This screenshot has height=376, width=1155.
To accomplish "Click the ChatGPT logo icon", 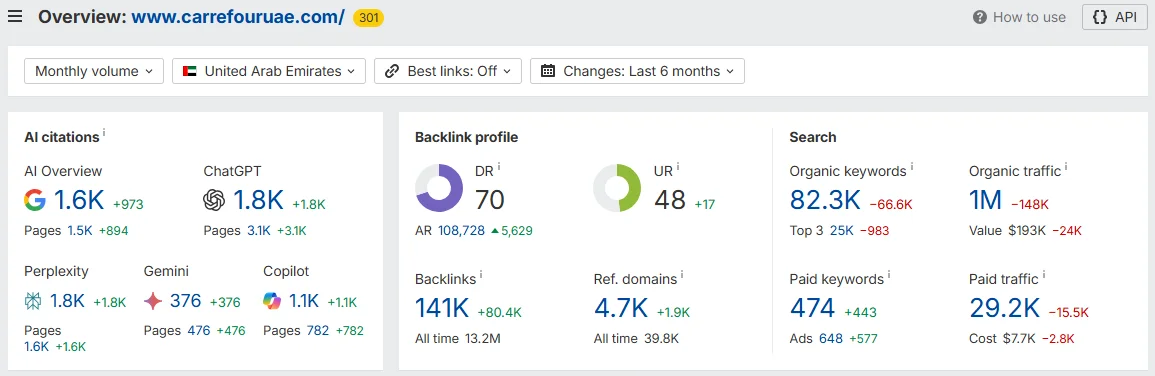I will (214, 200).
